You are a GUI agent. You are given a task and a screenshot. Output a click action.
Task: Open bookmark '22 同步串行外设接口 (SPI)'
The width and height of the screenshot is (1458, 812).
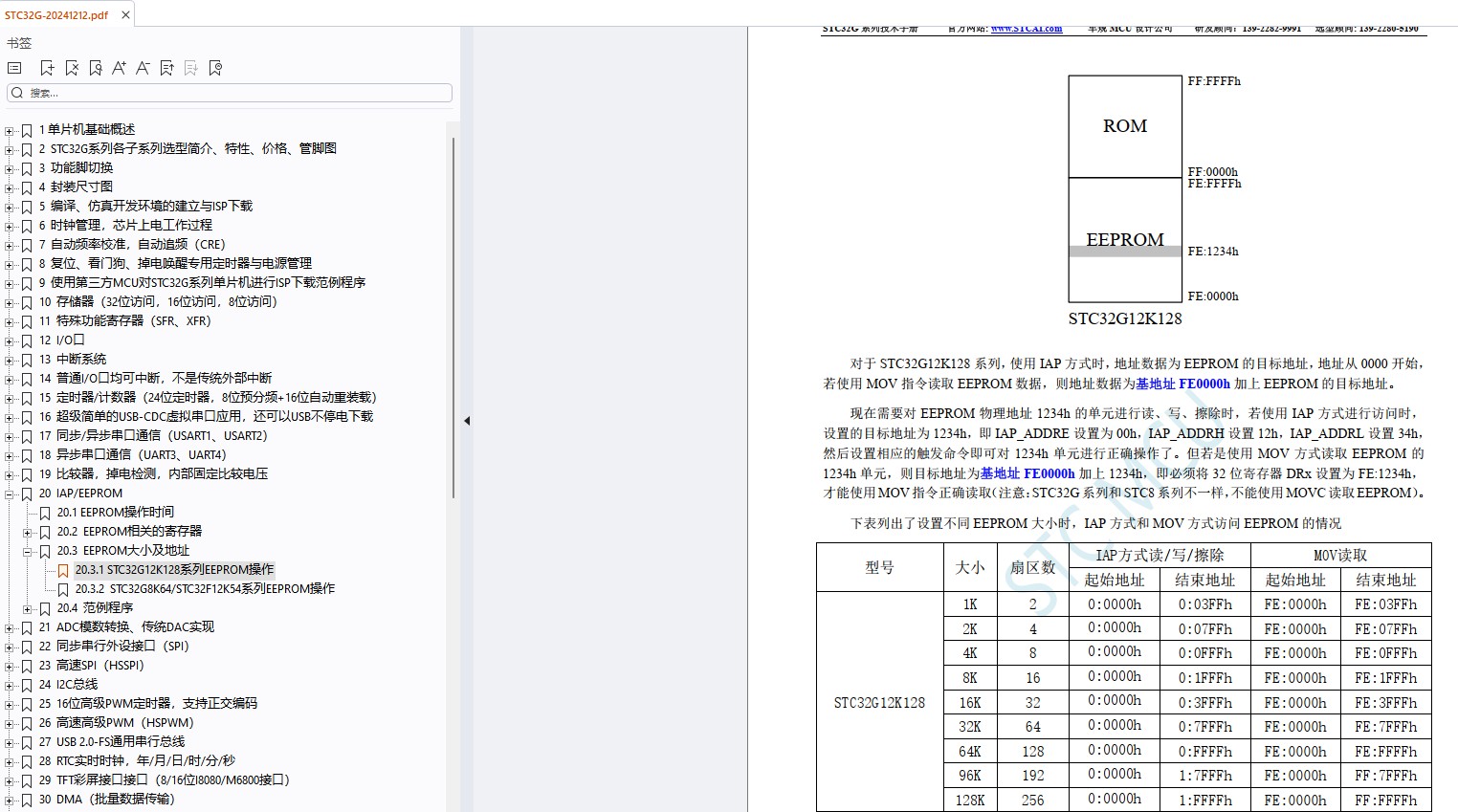click(114, 646)
